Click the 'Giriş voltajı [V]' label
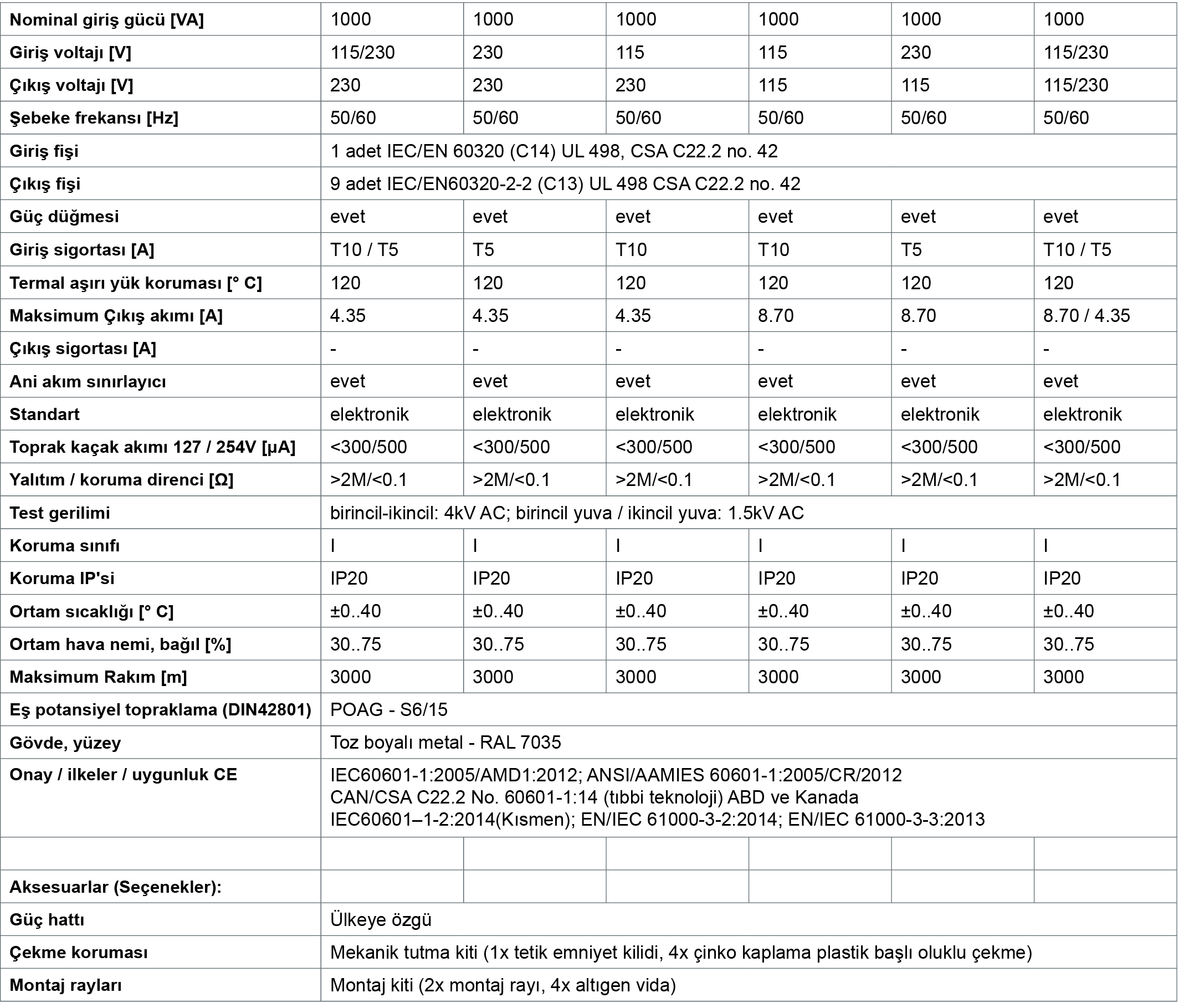The height and width of the screenshot is (1008, 1179). pos(70,52)
